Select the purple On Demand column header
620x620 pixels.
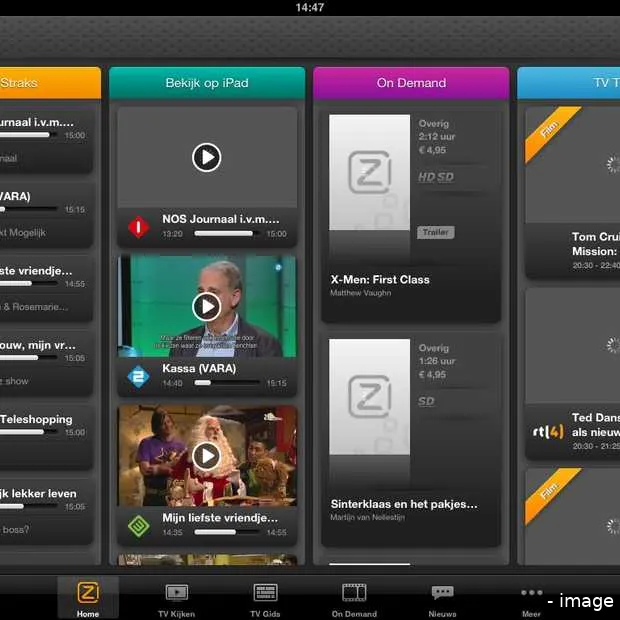click(411, 83)
